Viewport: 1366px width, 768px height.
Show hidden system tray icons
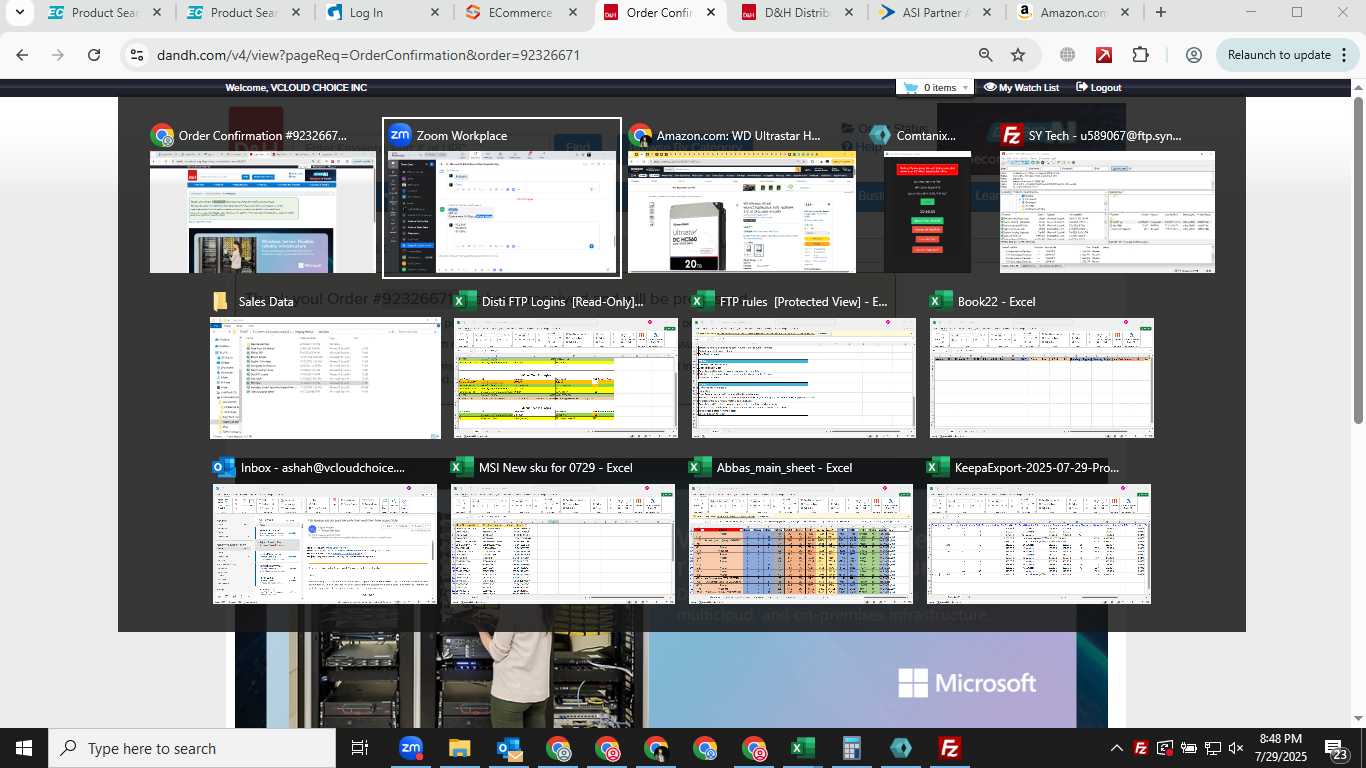pos(1117,748)
